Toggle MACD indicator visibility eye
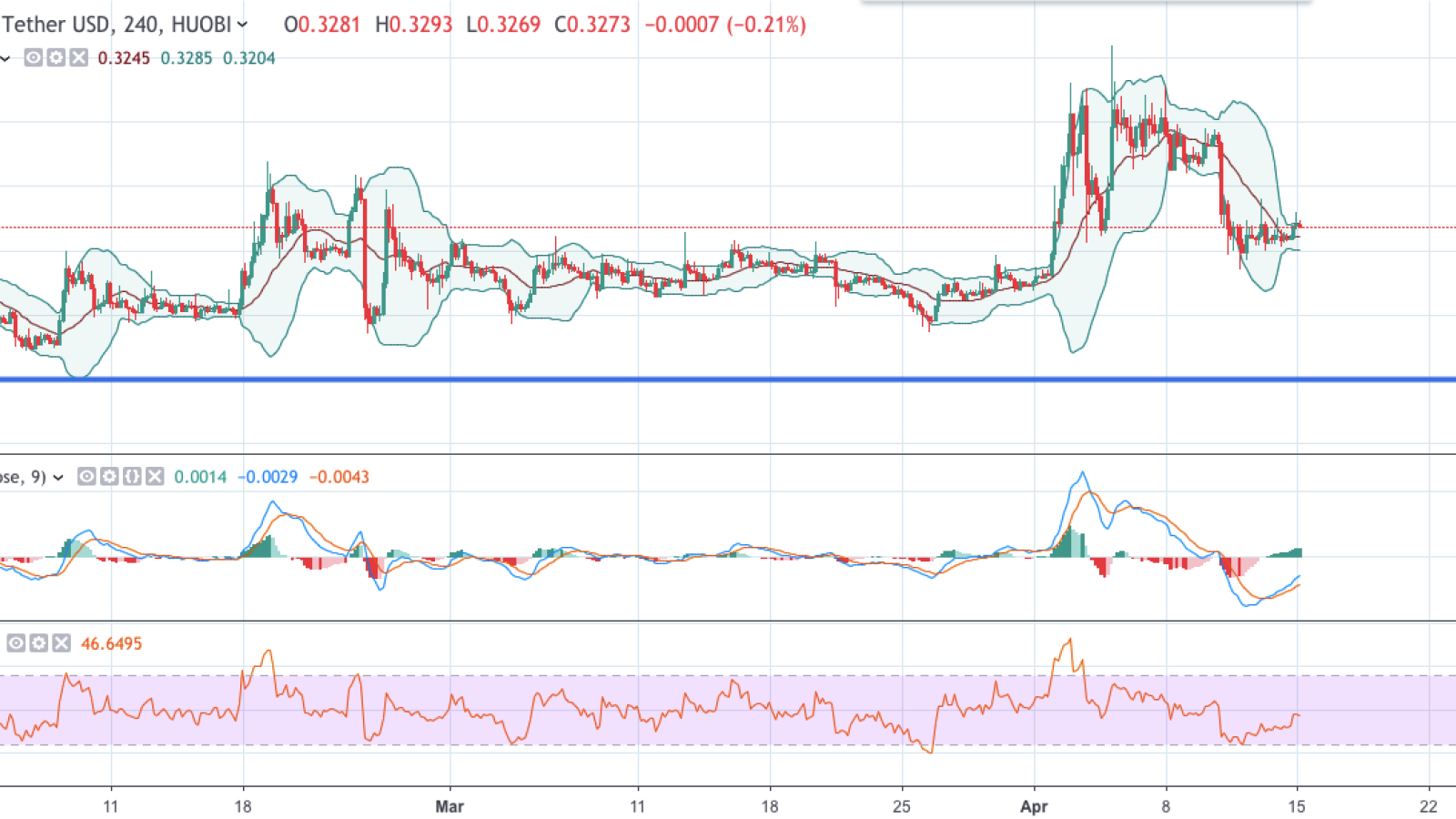The image size is (1456, 819). pos(86,476)
